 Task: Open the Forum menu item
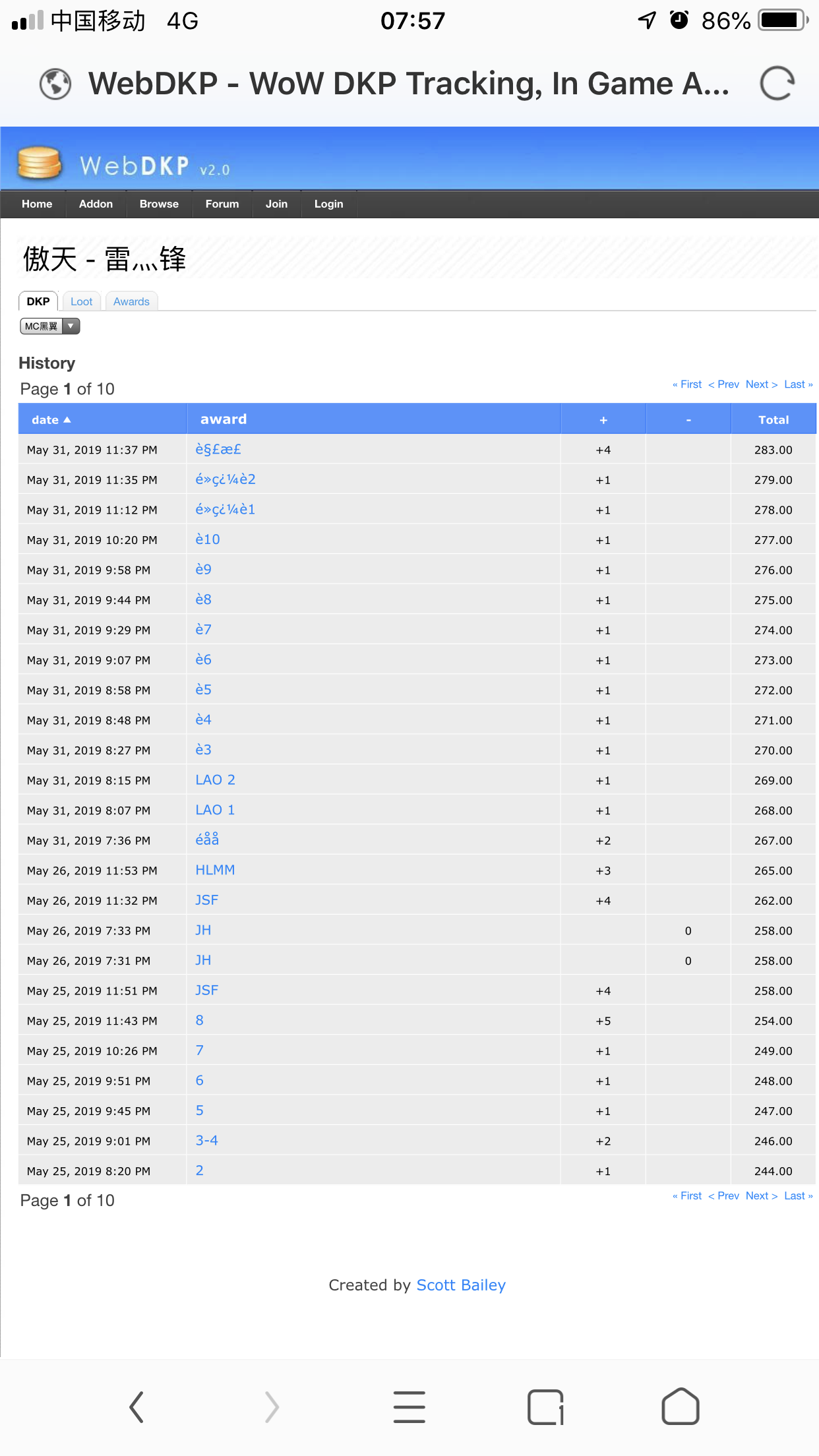222,204
